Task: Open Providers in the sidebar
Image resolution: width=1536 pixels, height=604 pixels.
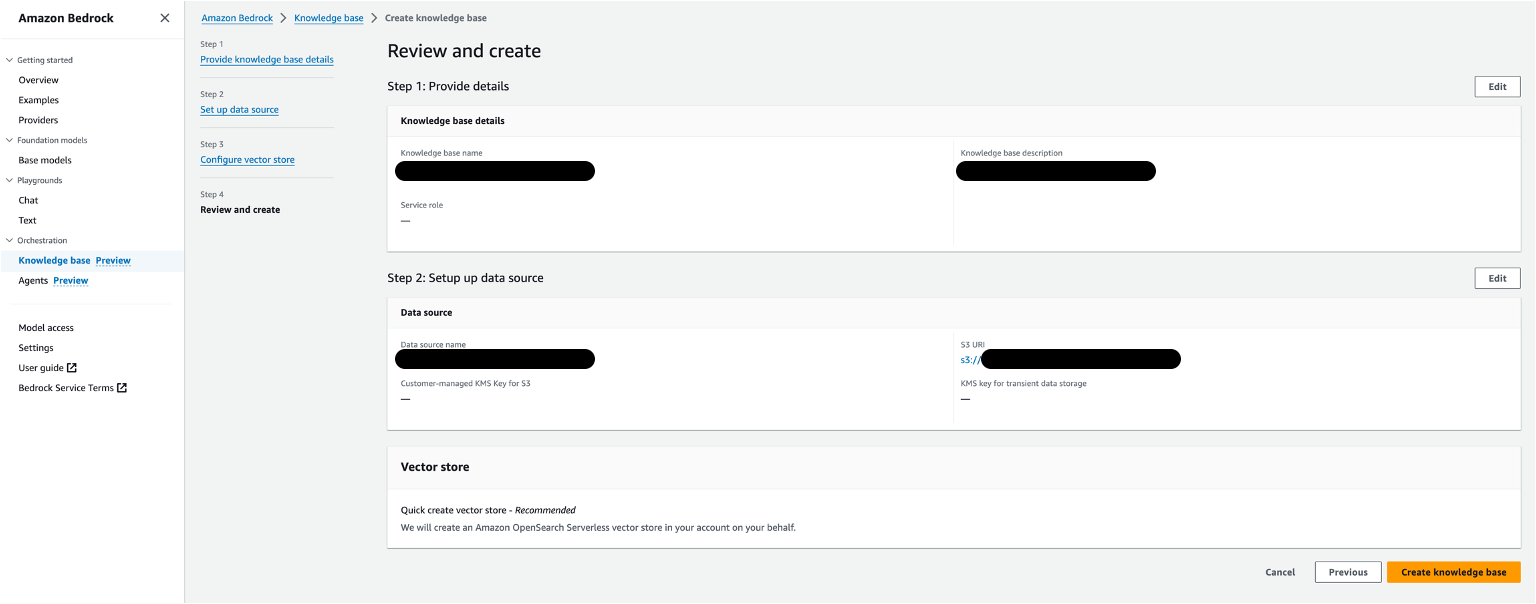Action: click(39, 120)
